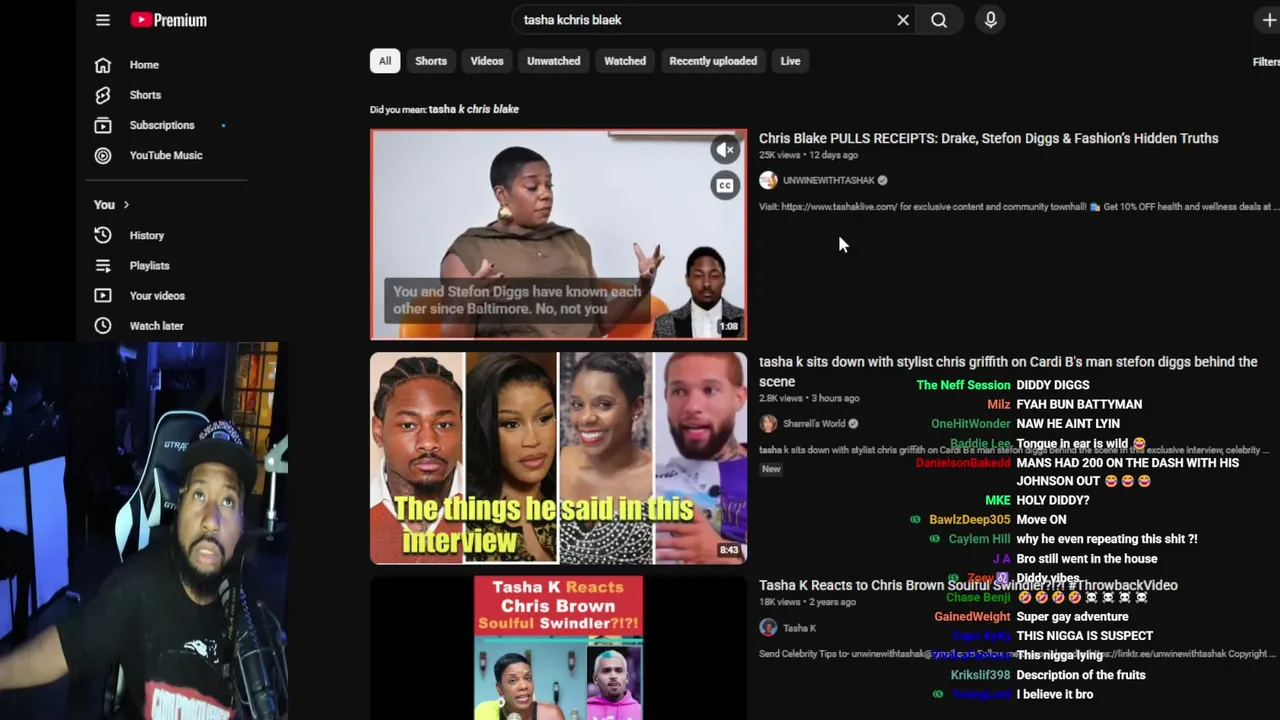This screenshot has height=720, width=1280.
Task: Click chat message 'FYAH BUN BATTYMAN'
Action: (1079, 404)
